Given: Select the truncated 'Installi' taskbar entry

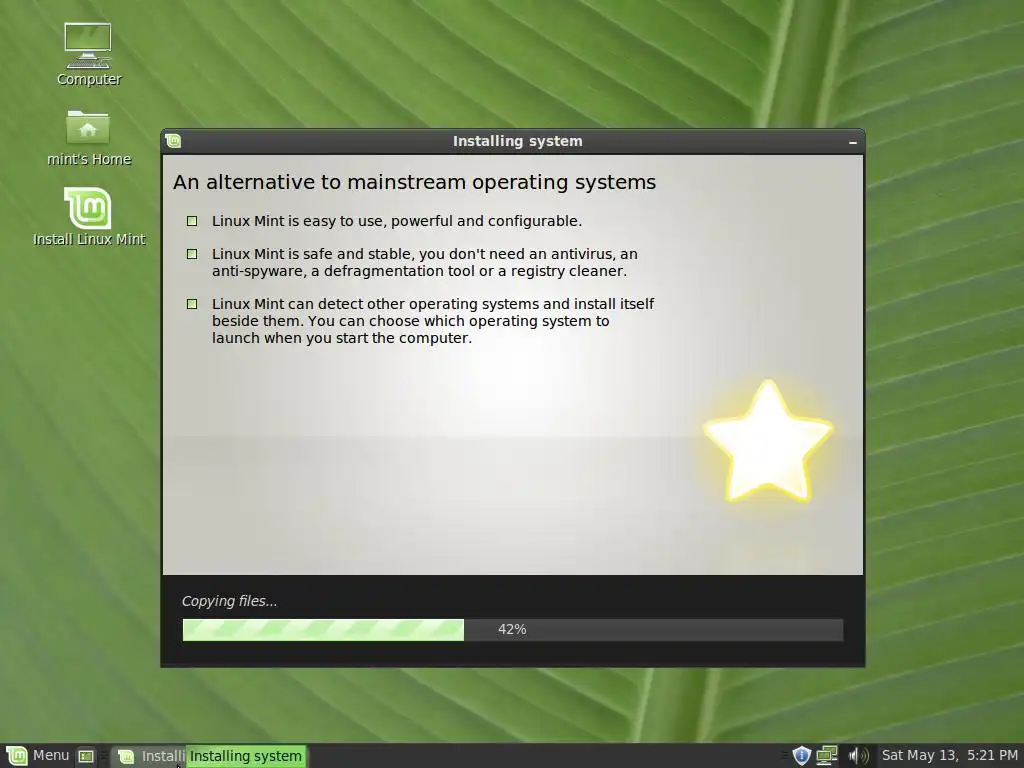Looking at the screenshot, I should pos(150,756).
